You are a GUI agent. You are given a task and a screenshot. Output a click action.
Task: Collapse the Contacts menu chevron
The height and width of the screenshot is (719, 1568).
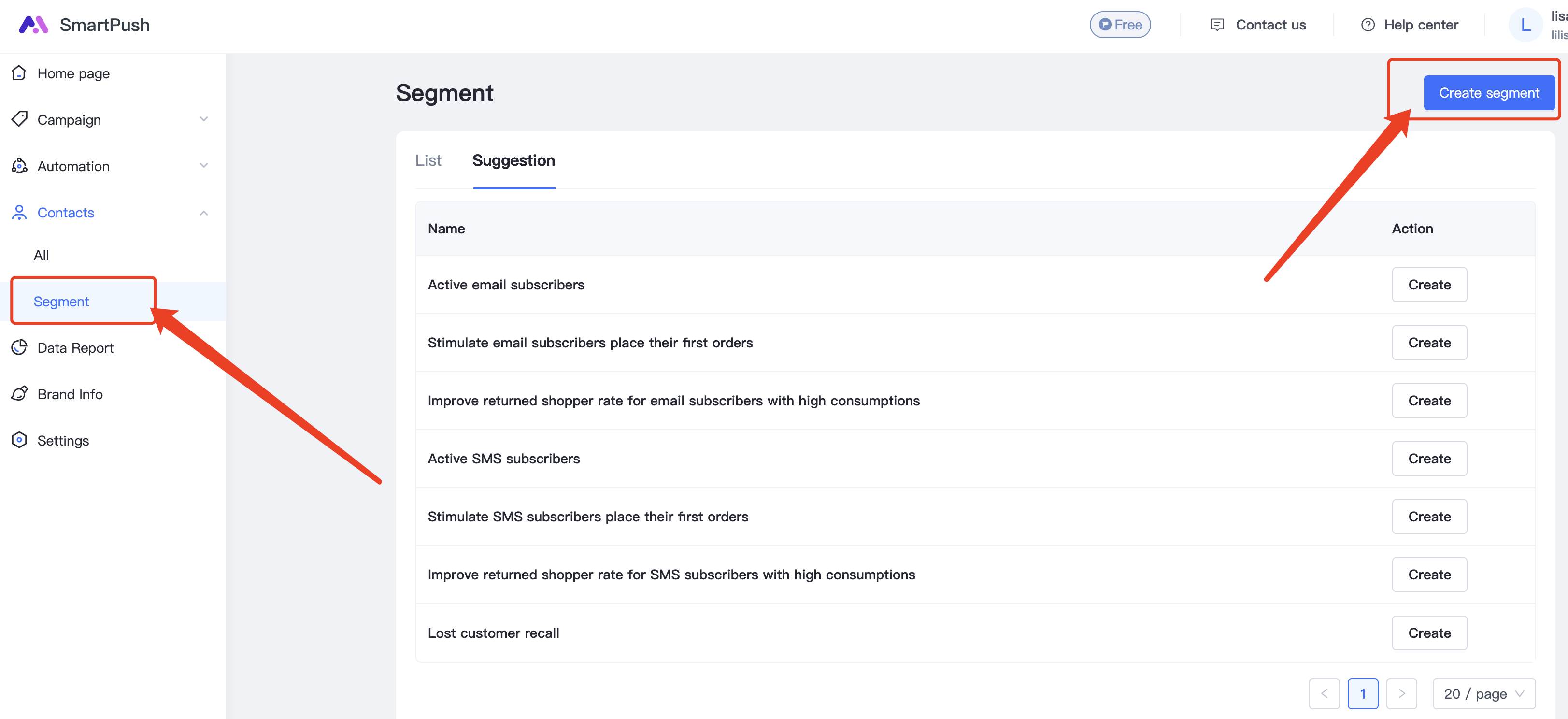pos(204,213)
